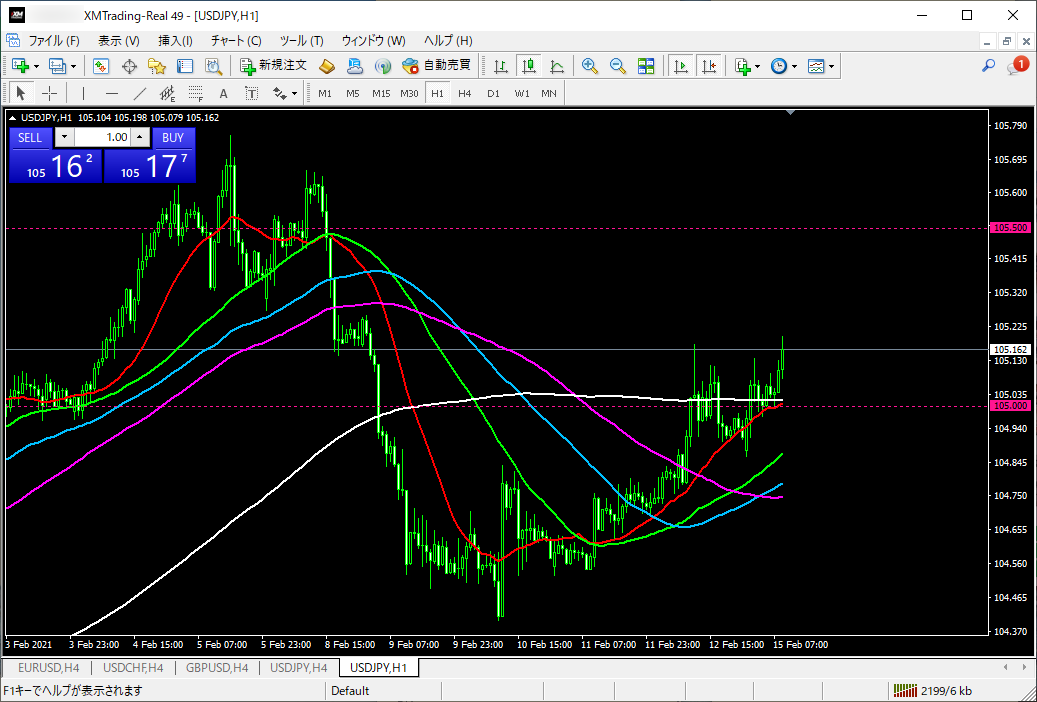Open the New Order (新規注文) dialog
Screen dimensions: 1037x702
point(274,66)
